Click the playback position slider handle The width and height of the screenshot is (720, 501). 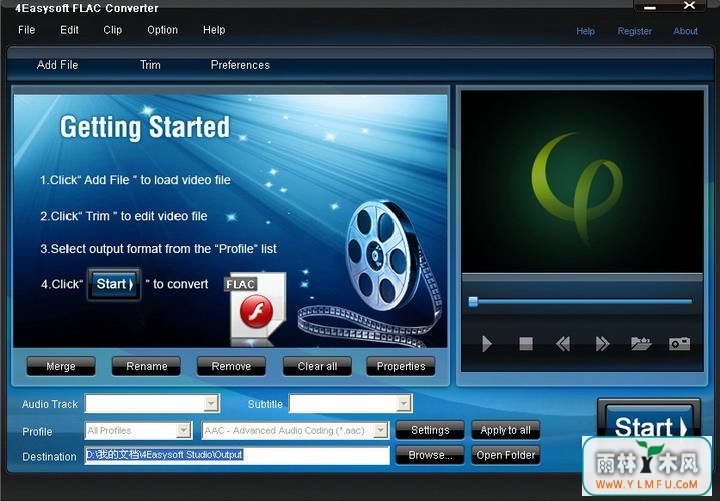pos(473,302)
